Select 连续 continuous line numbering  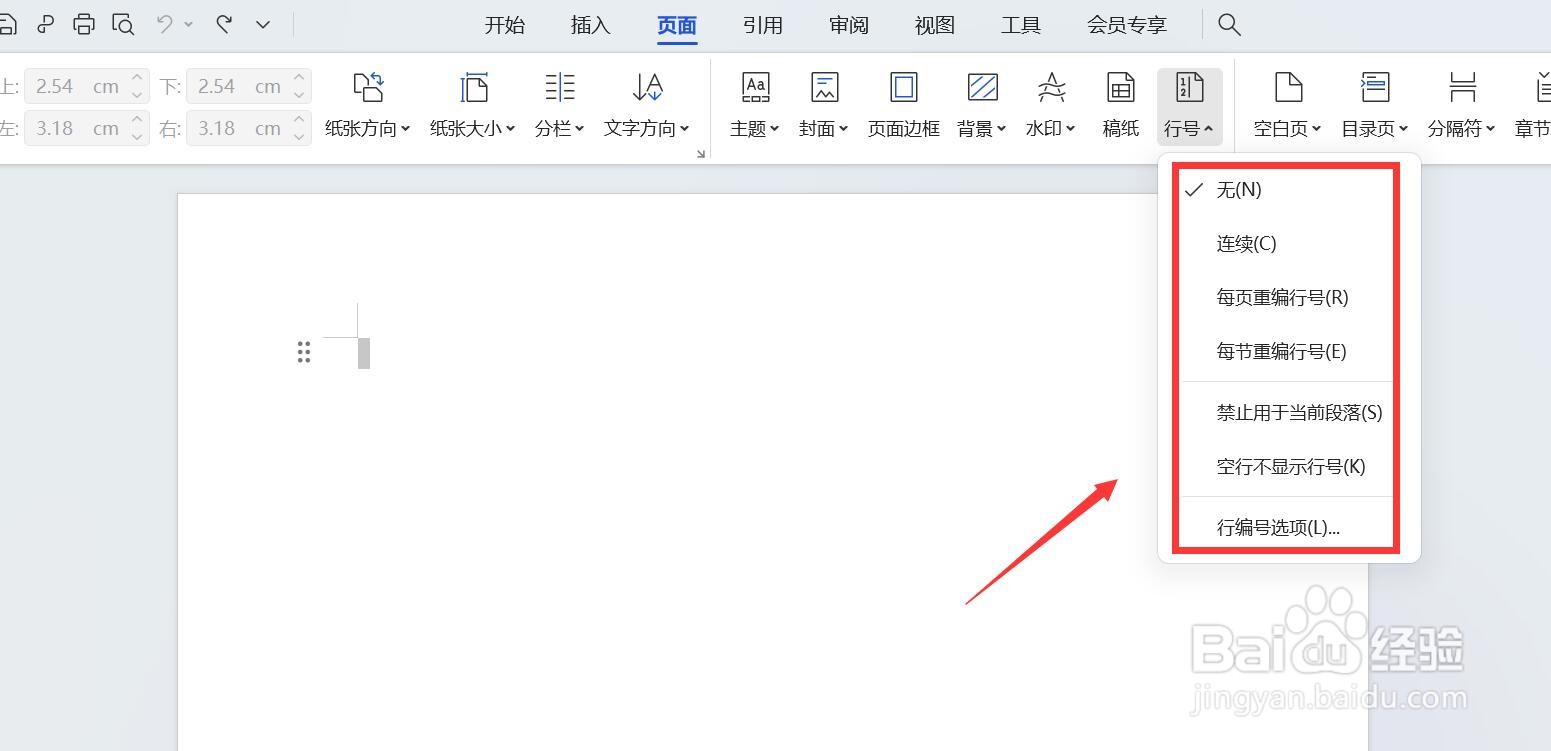1245,243
